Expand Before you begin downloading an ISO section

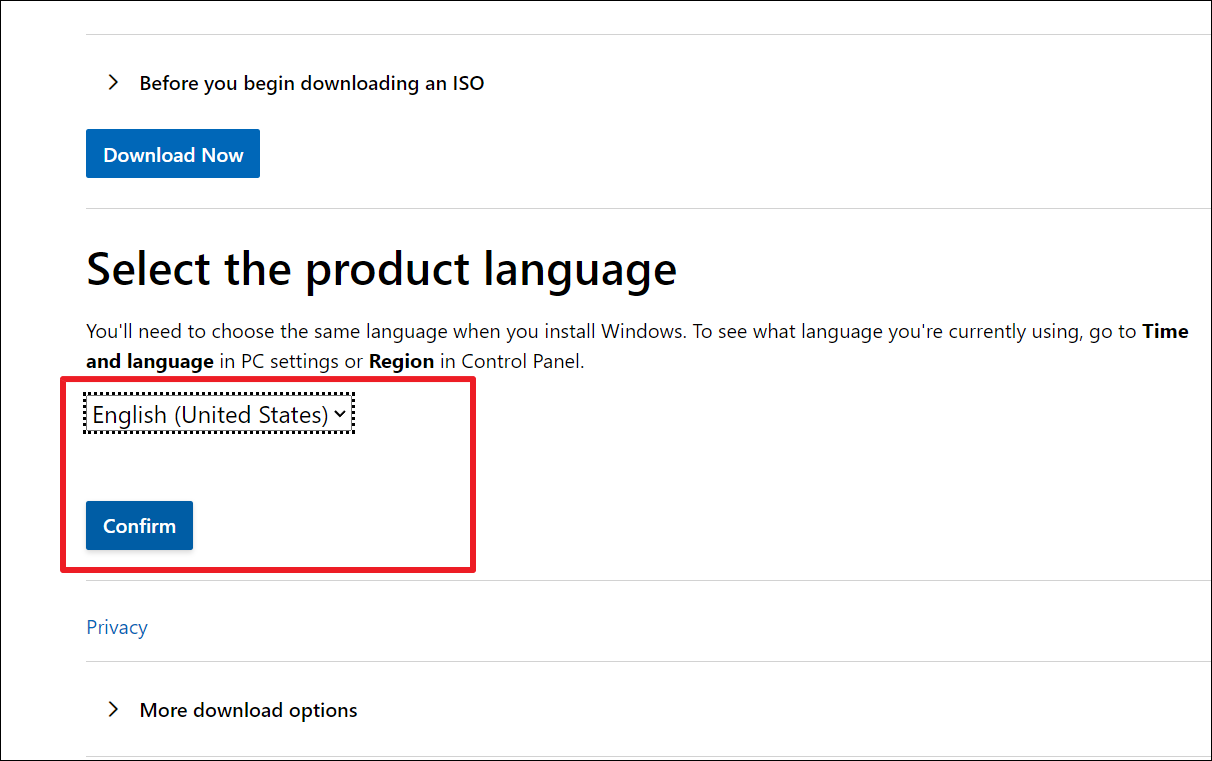point(311,84)
